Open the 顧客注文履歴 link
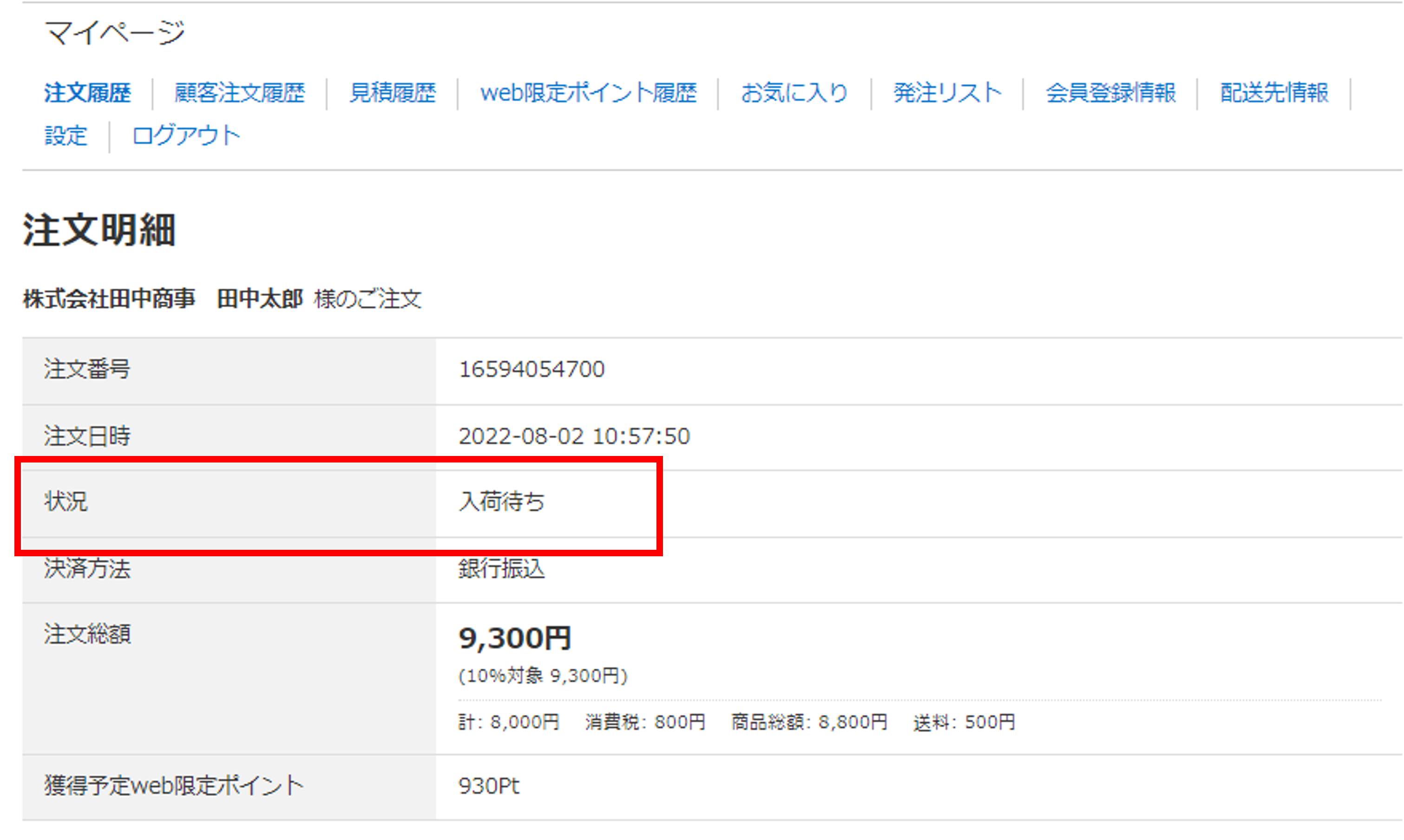The image size is (1404, 840). [x=240, y=92]
